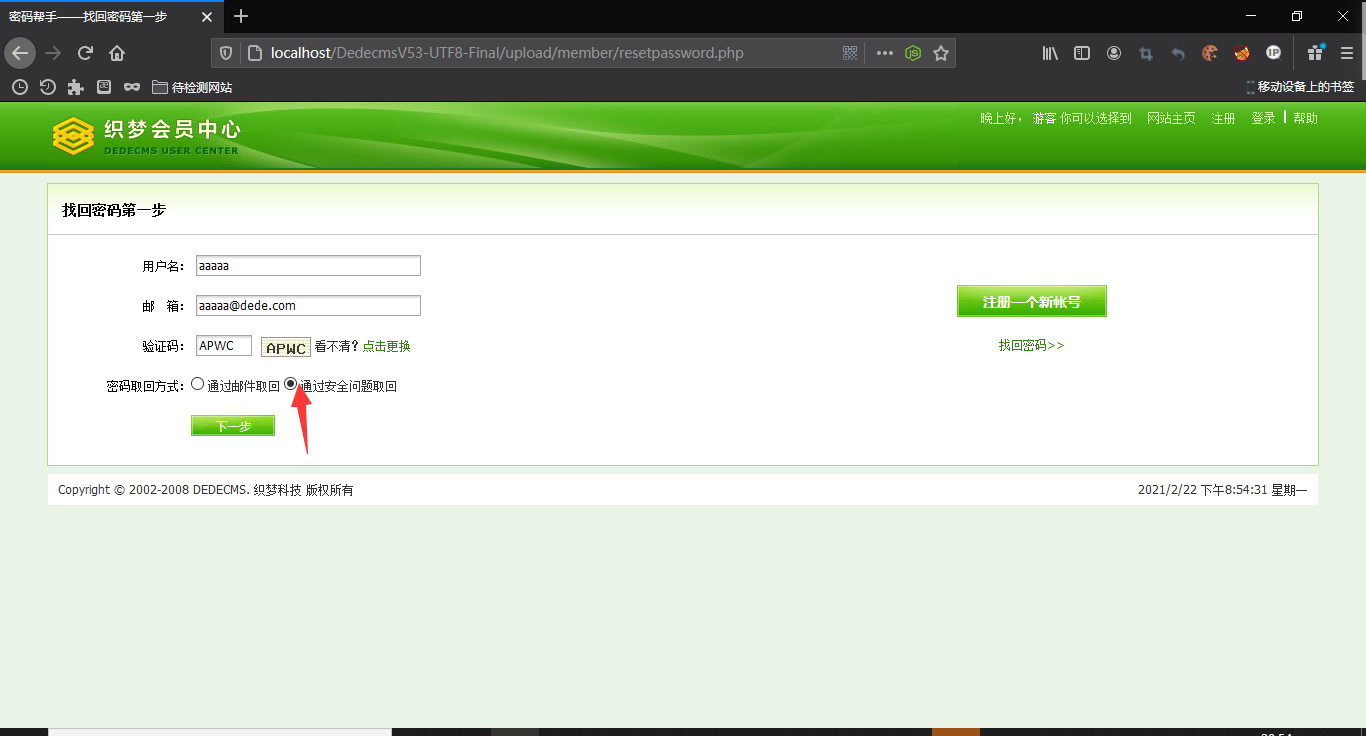Image resolution: width=1366 pixels, height=736 pixels.
Task: Click the 注册 header link
Action: coord(1223,118)
